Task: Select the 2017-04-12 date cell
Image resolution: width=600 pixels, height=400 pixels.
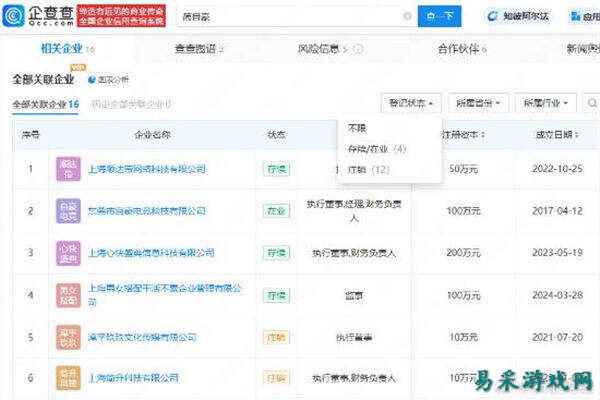Action: pyautogui.click(x=558, y=211)
